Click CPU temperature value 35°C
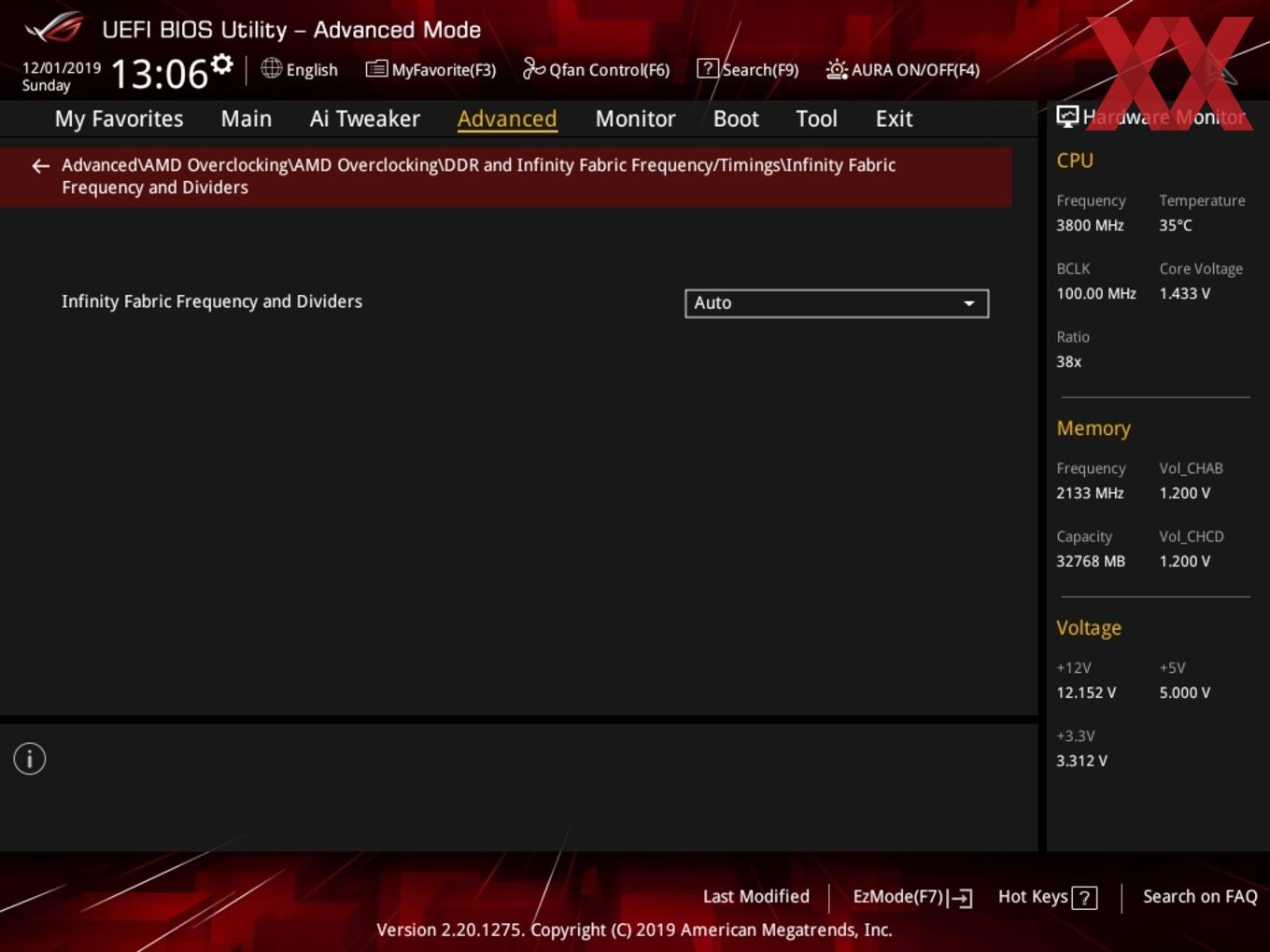 [1176, 225]
